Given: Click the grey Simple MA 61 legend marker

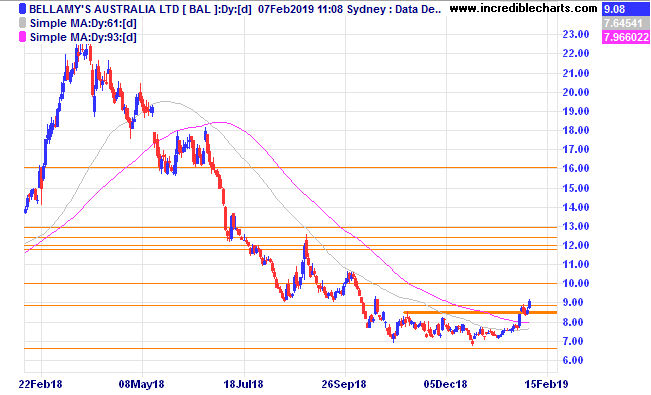Looking at the screenshot, I should (x=22, y=23).
